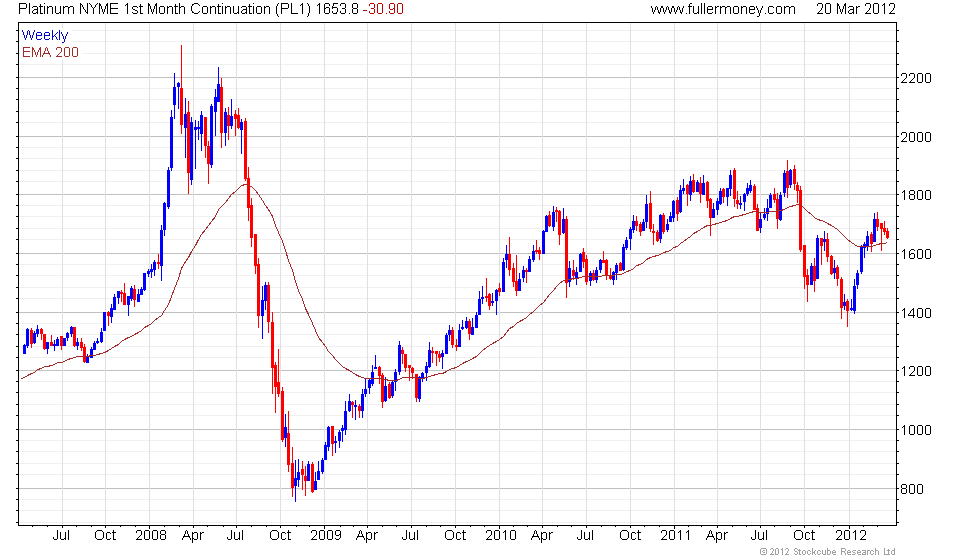Click the 2010 year label on time axis
The image size is (980, 560).
pos(501,536)
